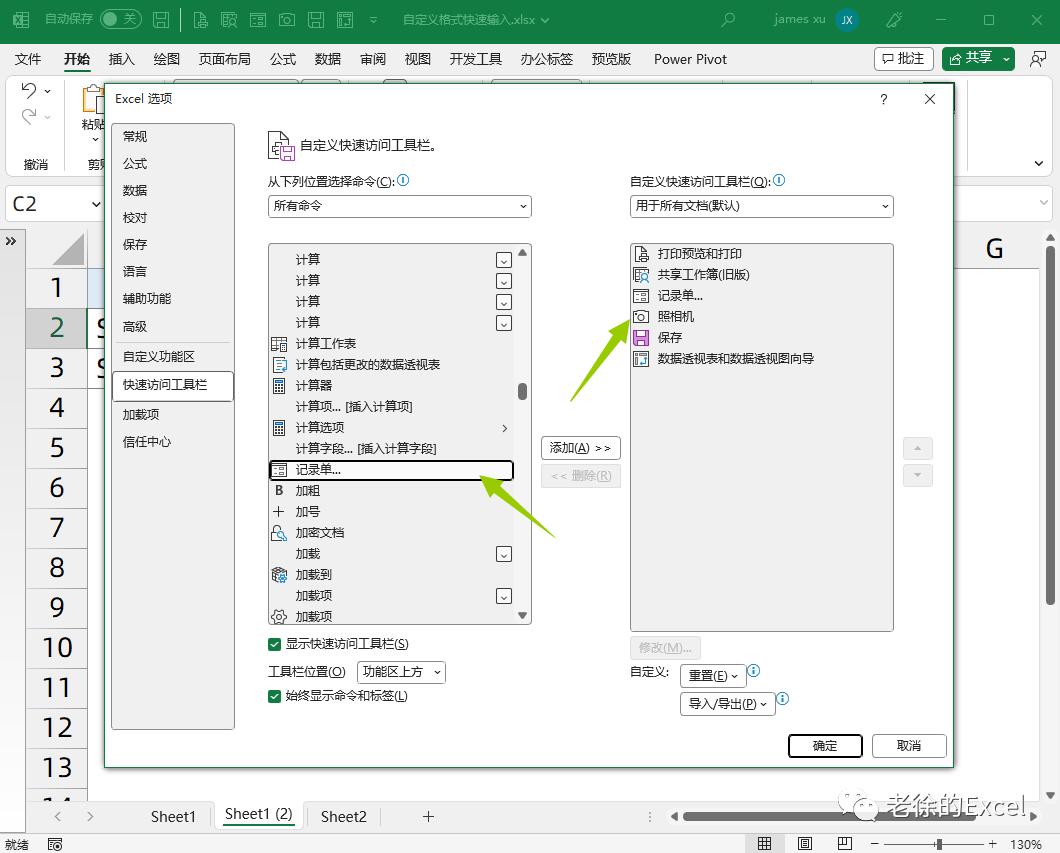Image resolution: width=1060 pixels, height=853 pixels.
Task: Switch to the Power Pivot ribbon tab
Action: tap(689, 59)
